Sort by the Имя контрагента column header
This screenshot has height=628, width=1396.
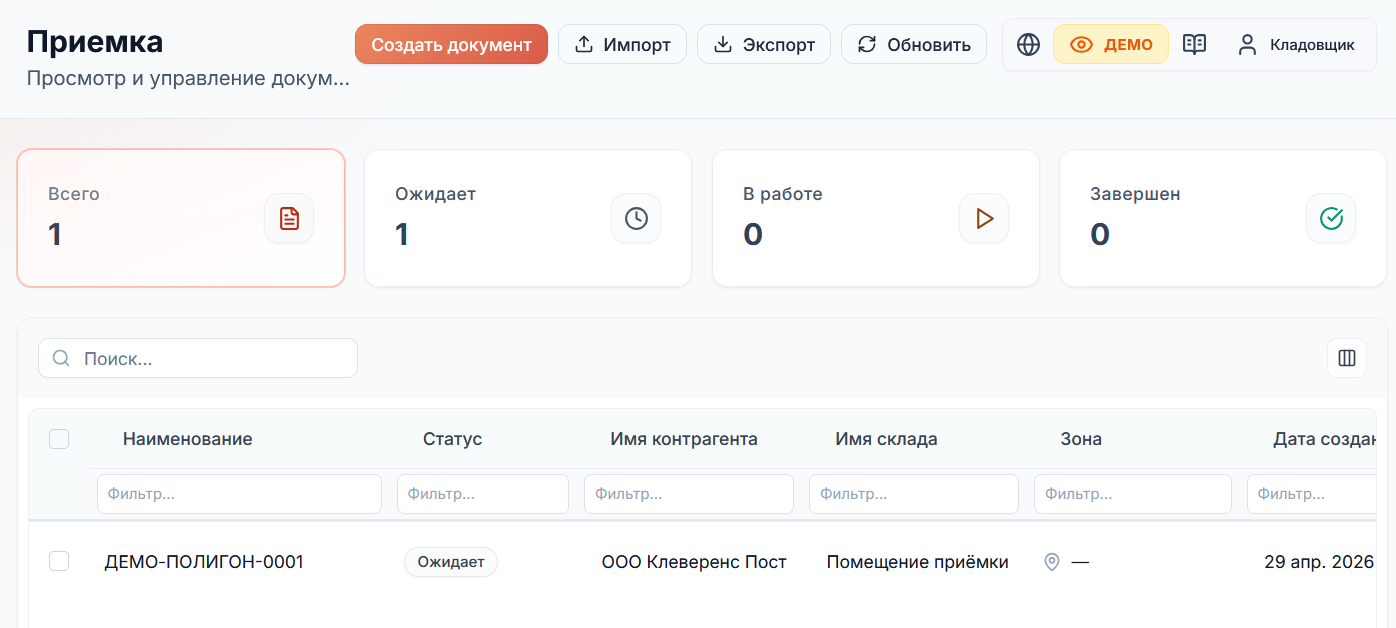click(x=684, y=439)
